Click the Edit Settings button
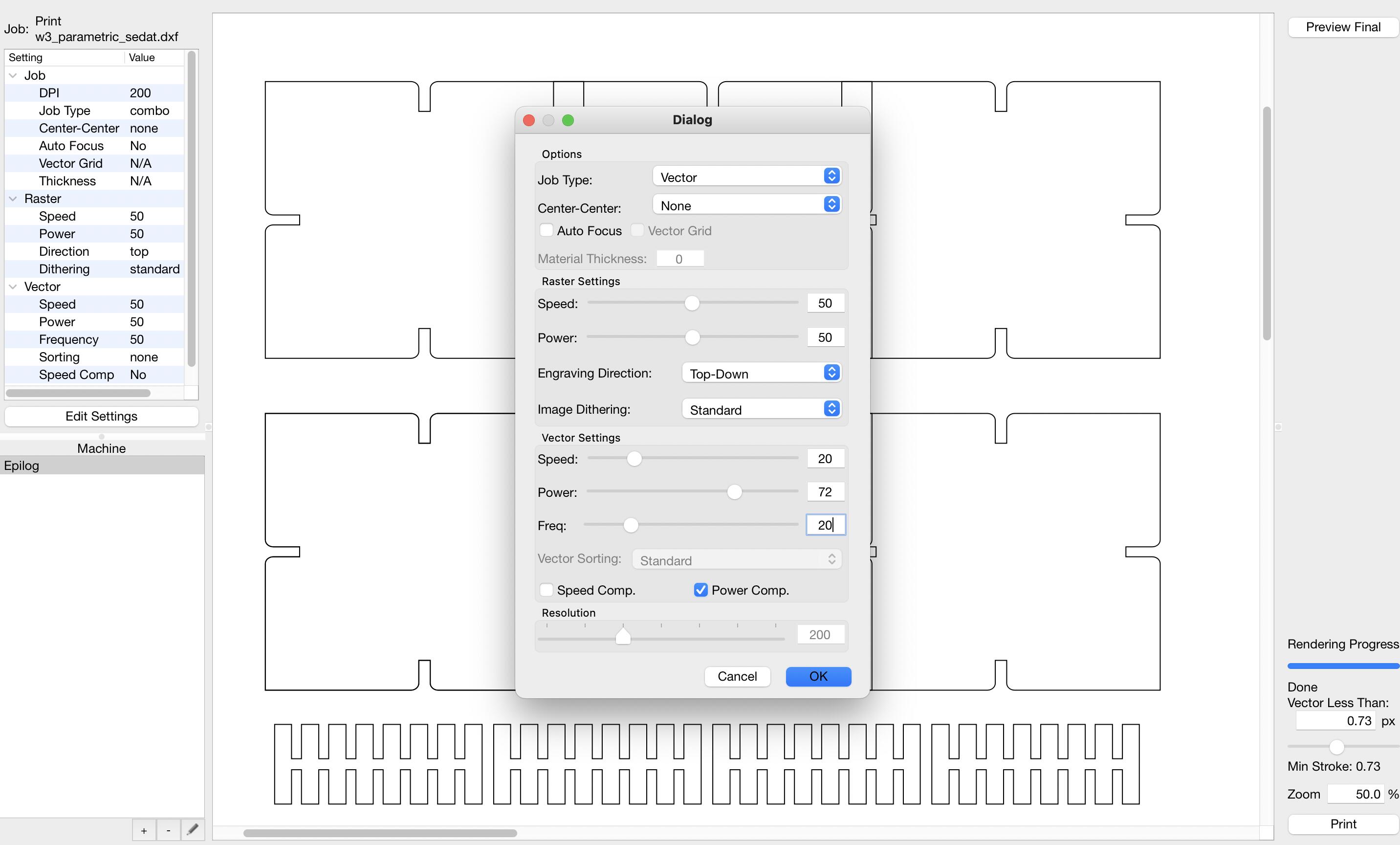This screenshot has height=845, width=1400. (x=101, y=416)
